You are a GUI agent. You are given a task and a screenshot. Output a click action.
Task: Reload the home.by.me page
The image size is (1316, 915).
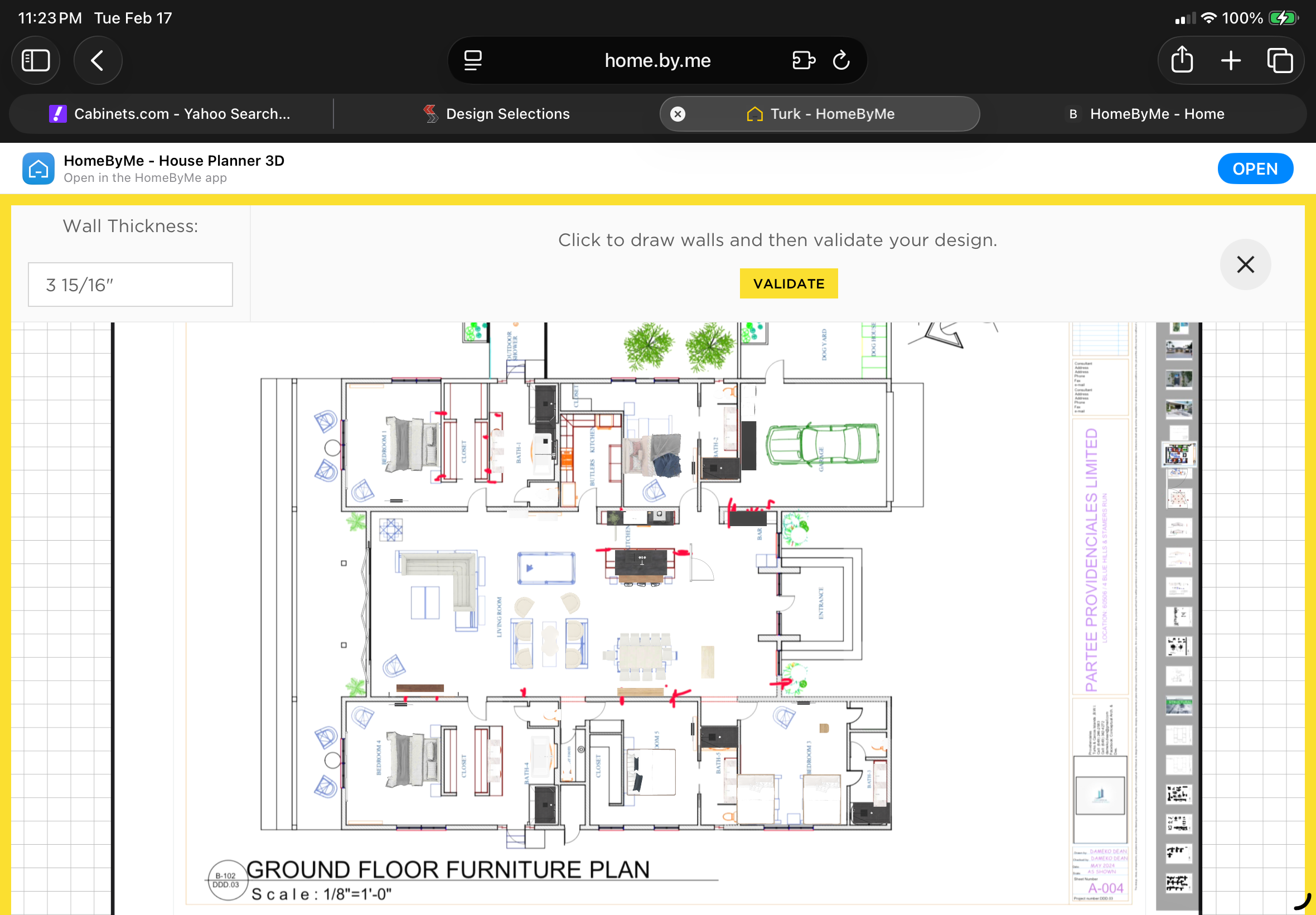point(840,60)
